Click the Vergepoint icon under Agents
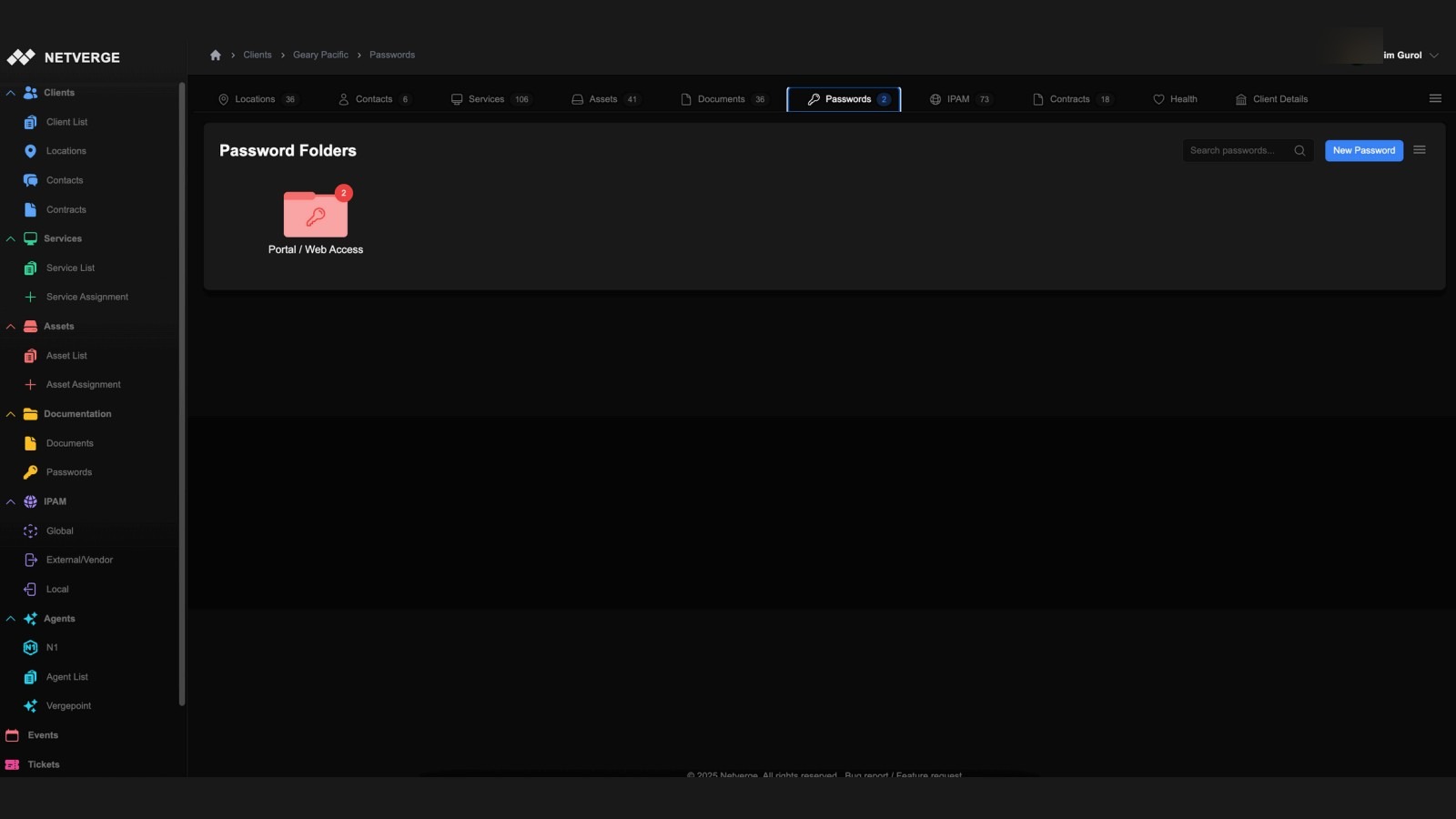The height and width of the screenshot is (819, 1456). pos(30,705)
